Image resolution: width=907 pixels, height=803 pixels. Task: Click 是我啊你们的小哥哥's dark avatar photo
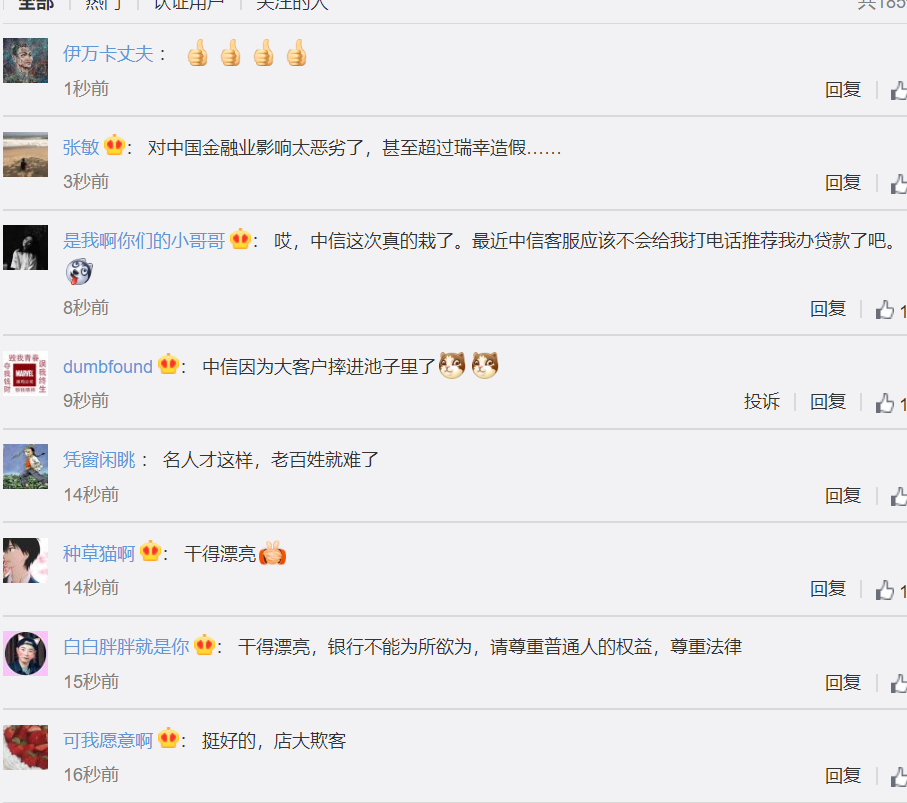[25, 248]
